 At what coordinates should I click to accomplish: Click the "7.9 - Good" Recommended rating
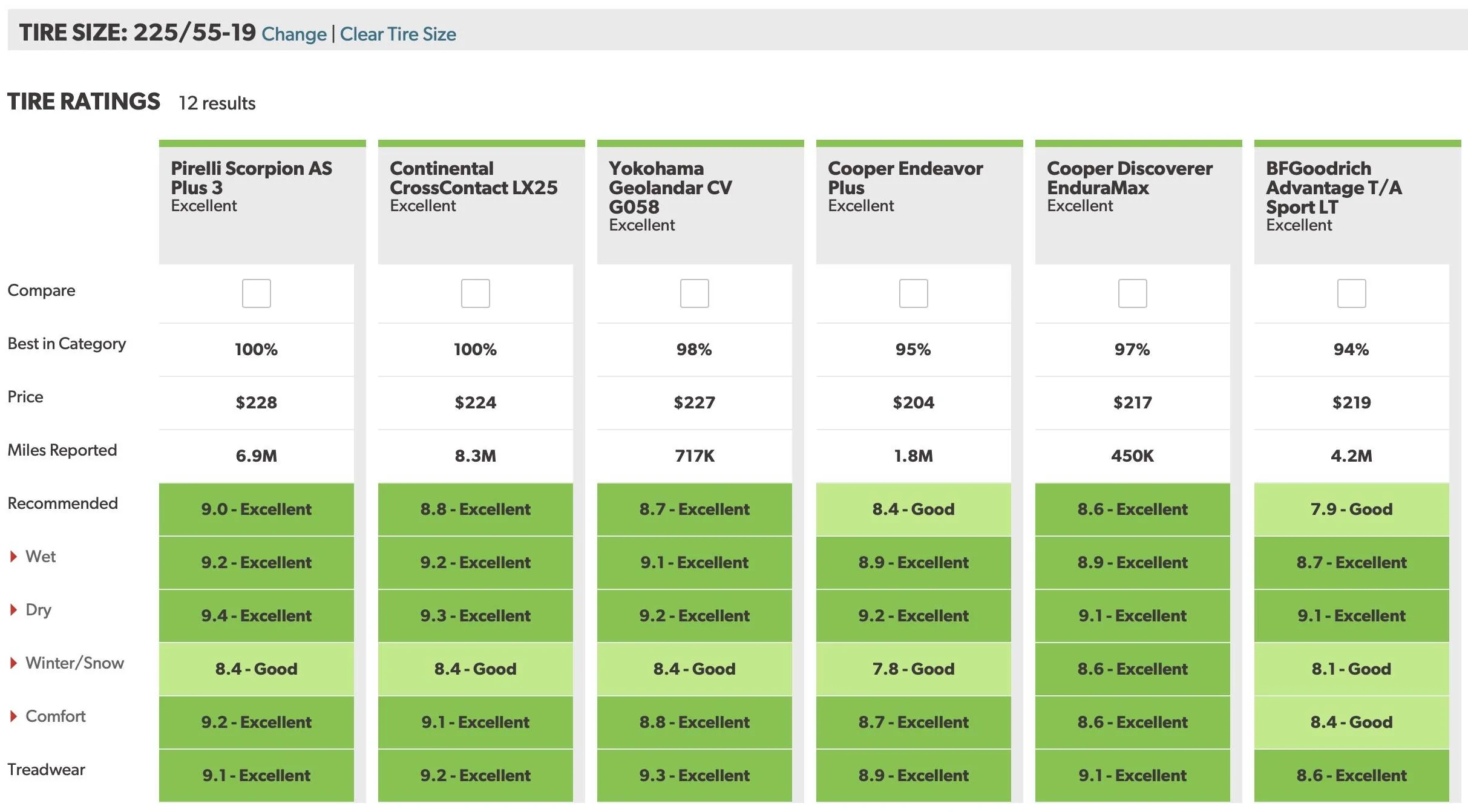tap(1352, 509)
